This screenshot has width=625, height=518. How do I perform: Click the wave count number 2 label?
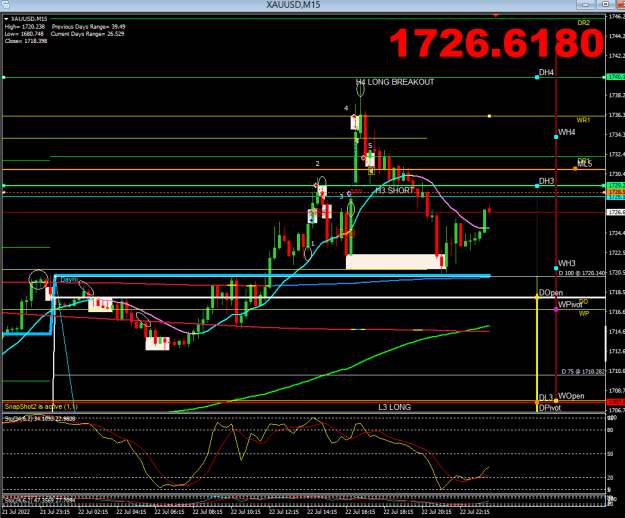[x=318, y=163]
